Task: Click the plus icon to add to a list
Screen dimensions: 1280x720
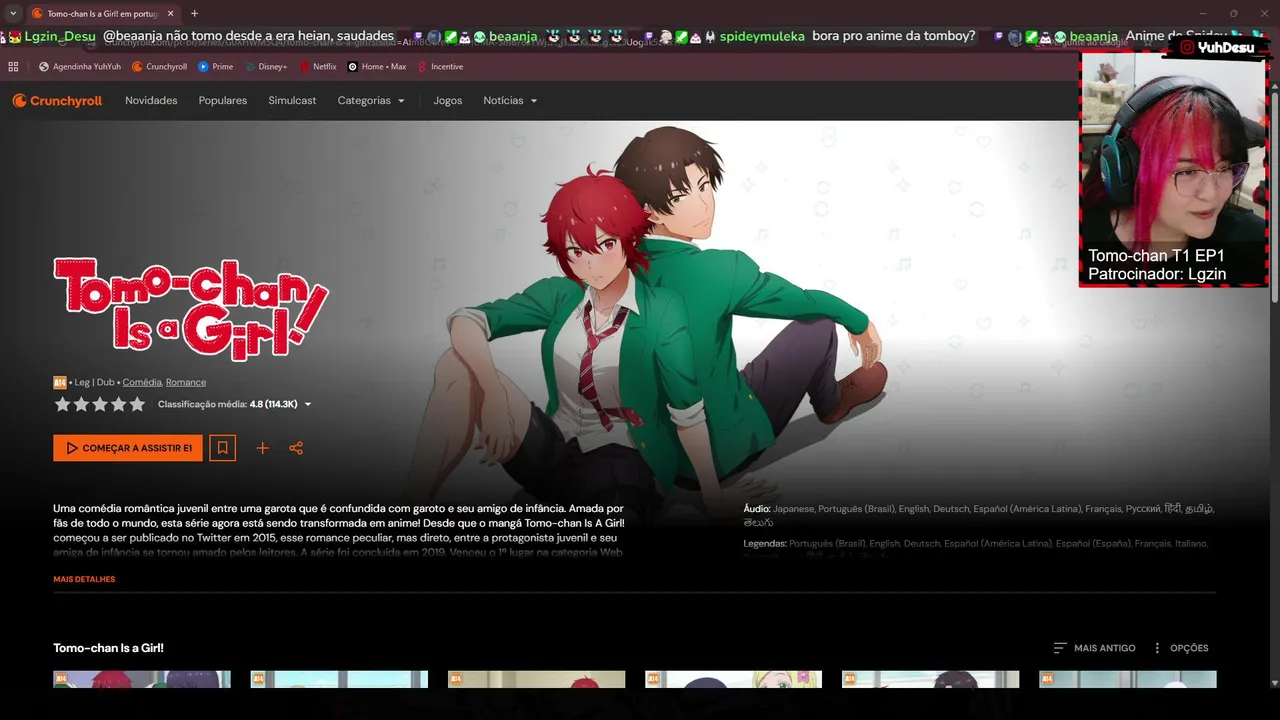Action: (262, 448)
